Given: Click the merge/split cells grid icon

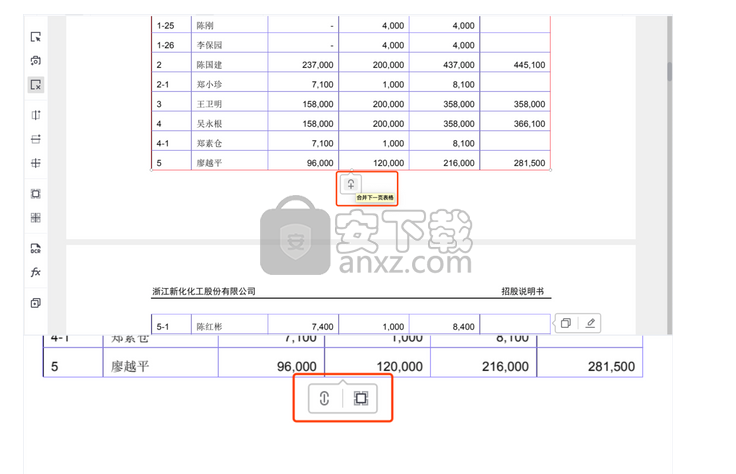Looking at the screenshot, I should pos(36,217).
